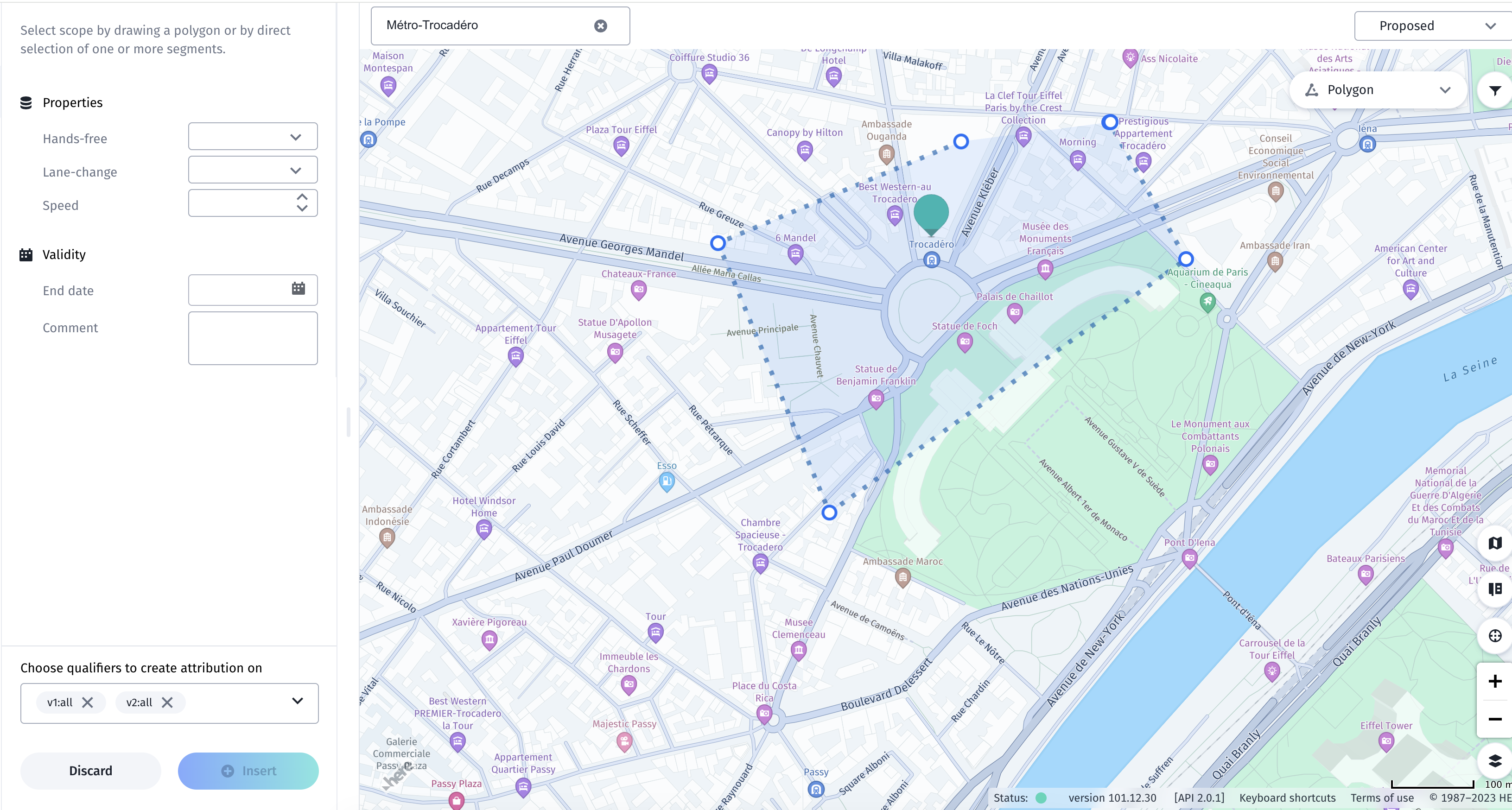Zoom out with the minus button
Viewport: 1512px width, 810px height.
(1495, 719)
